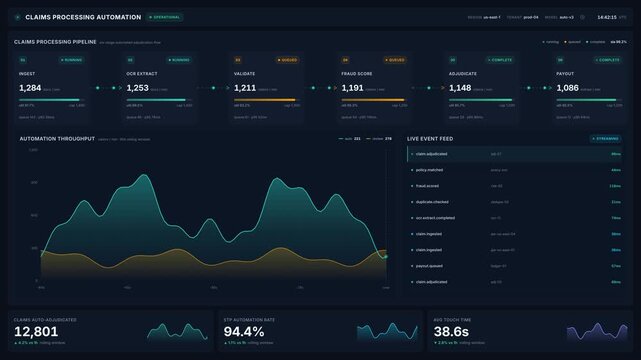Click the 1,191 throughput value on Fraud Score
641x360 pixels.
[x=352, y=88]
